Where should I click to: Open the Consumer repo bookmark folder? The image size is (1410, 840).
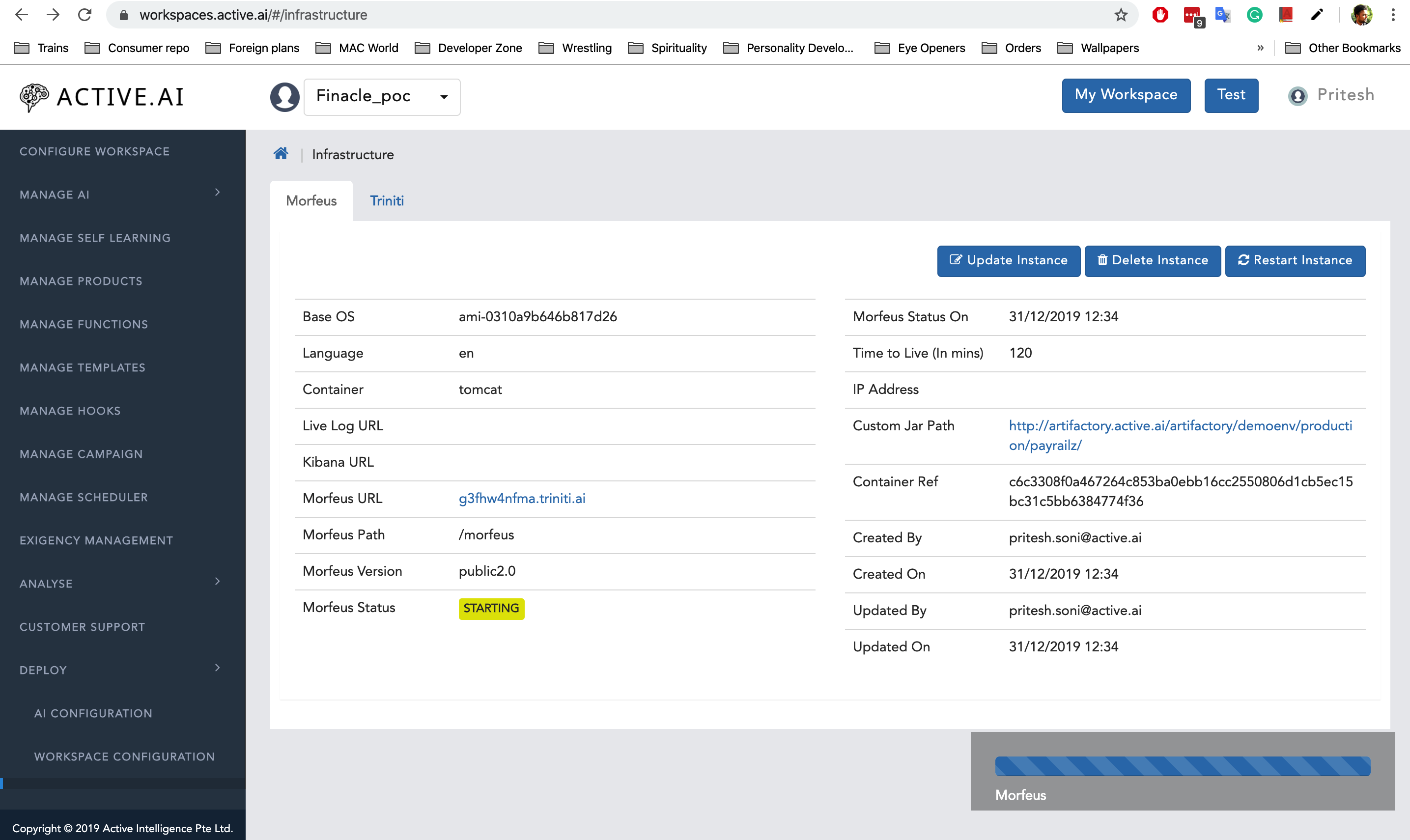tap(137, 48)
